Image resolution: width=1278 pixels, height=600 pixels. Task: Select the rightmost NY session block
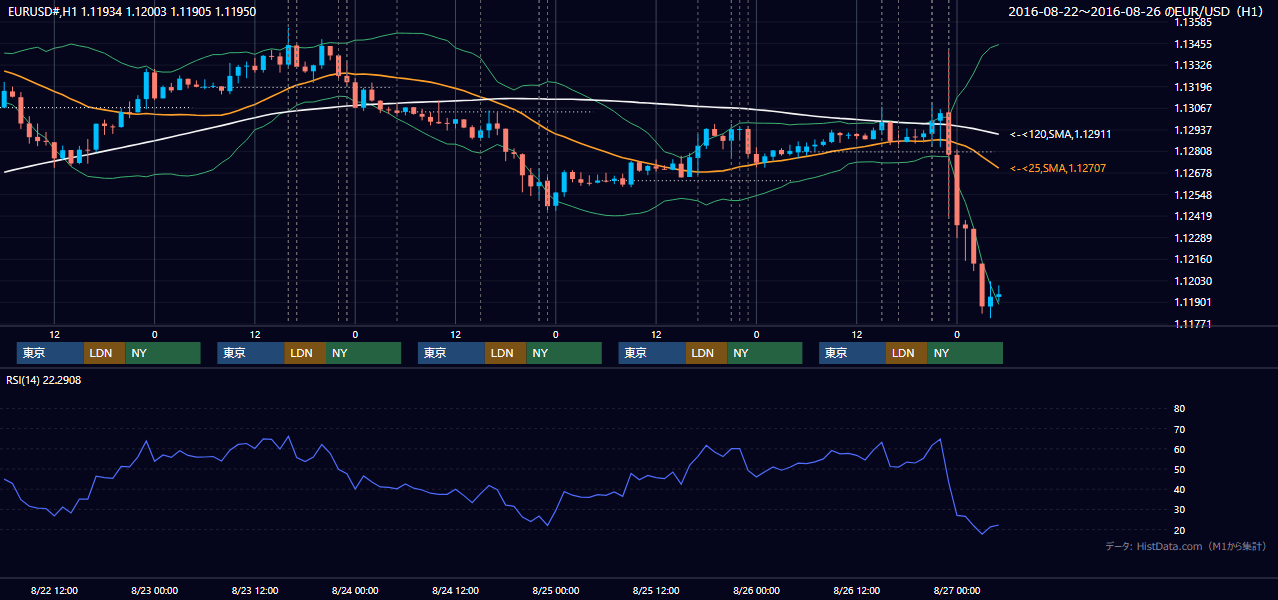pyautogui.click(x=965, y=353)
